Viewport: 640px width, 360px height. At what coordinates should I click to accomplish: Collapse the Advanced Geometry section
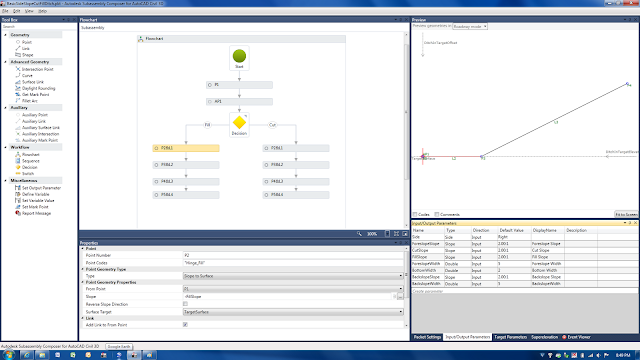coord(6,62)
